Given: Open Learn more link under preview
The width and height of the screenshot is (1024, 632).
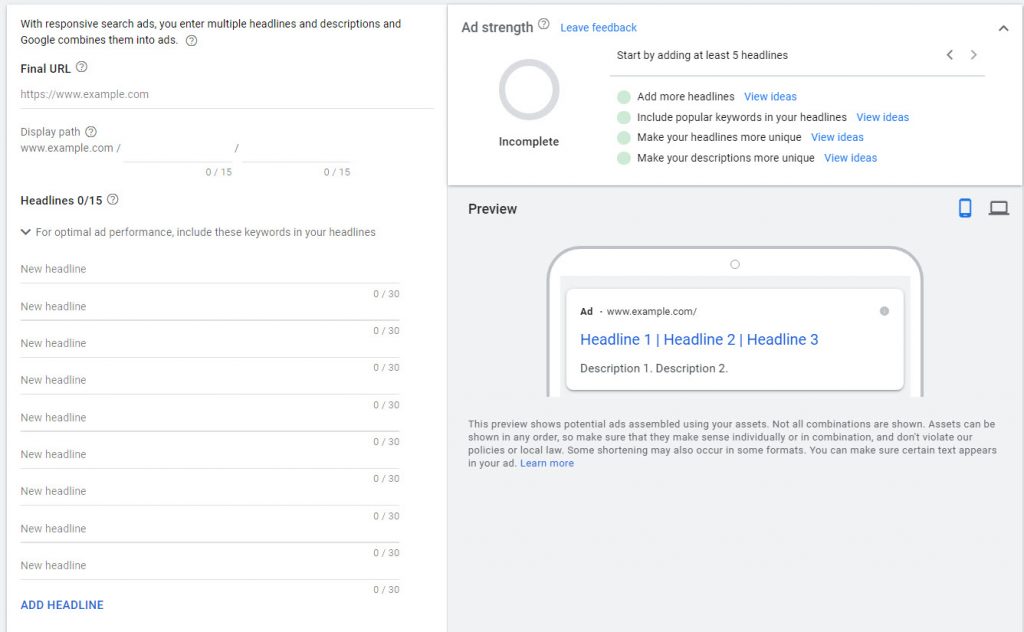Looking at the screenshot, I should click(547, 464).
